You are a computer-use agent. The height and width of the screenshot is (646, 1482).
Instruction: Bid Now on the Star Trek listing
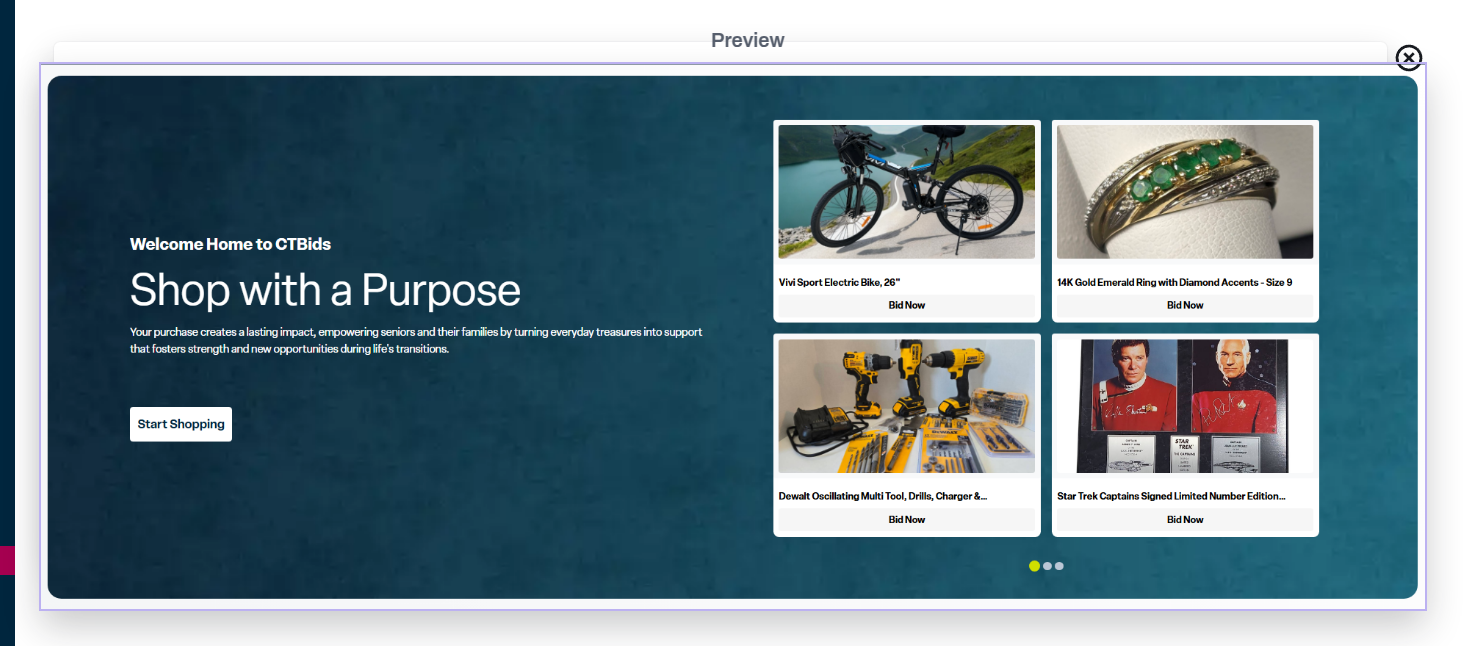[1184, 520]
